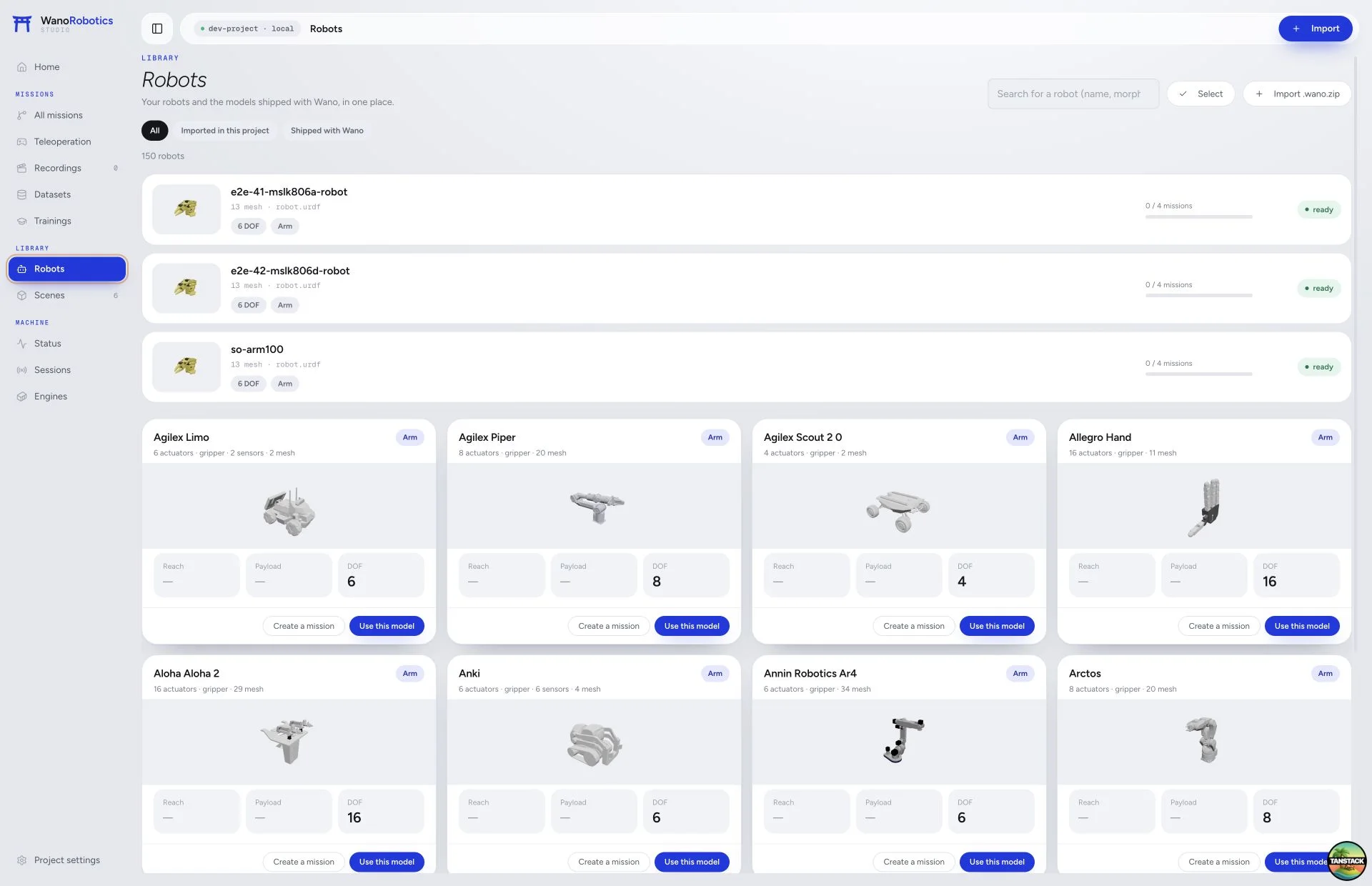Viewport: 1372px width, 886px height.
Task: Click the ready badge of e2e-41-mslk806a-robot
Action: (1318, 210)
